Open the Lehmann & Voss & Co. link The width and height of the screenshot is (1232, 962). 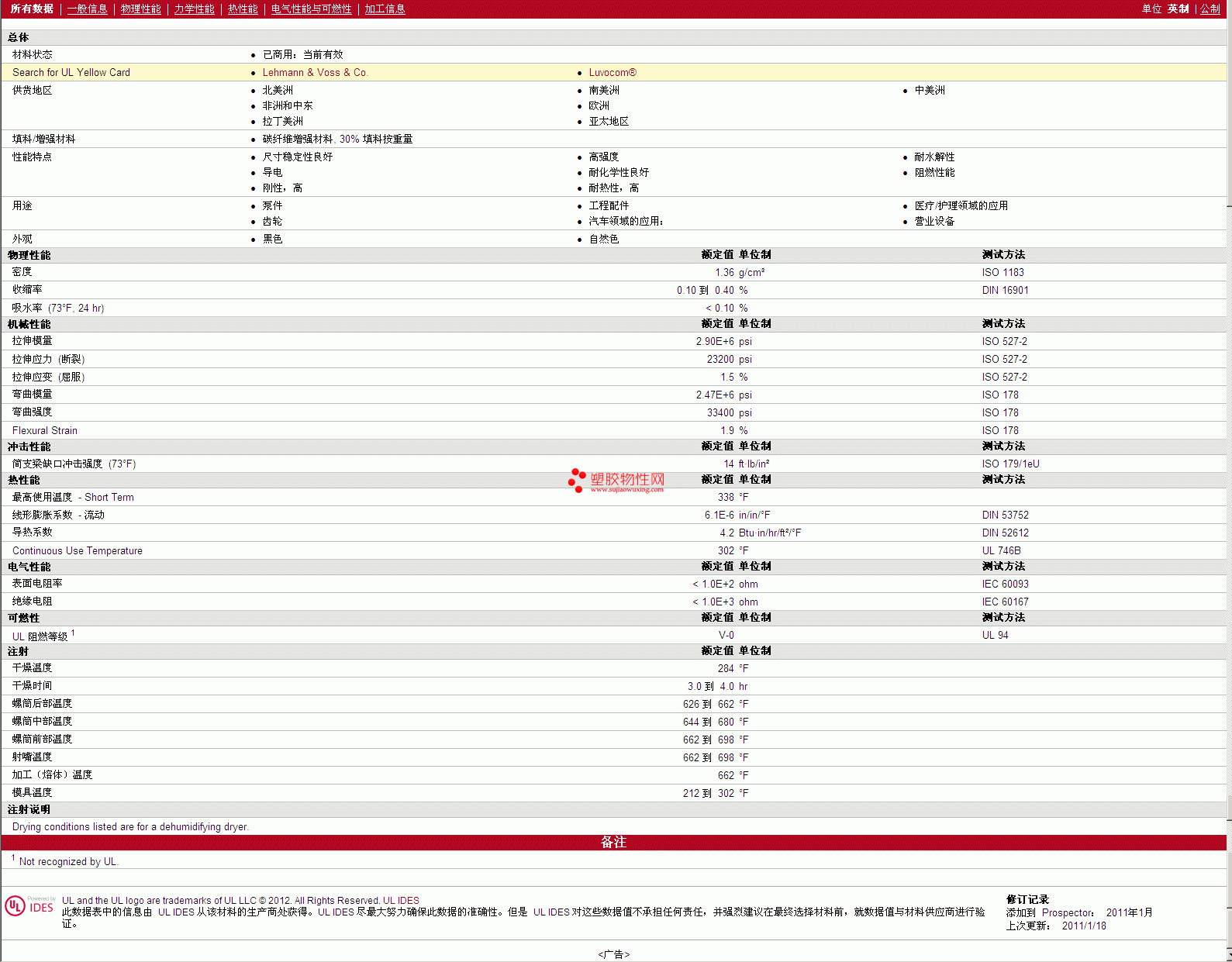tap(315, 73)
